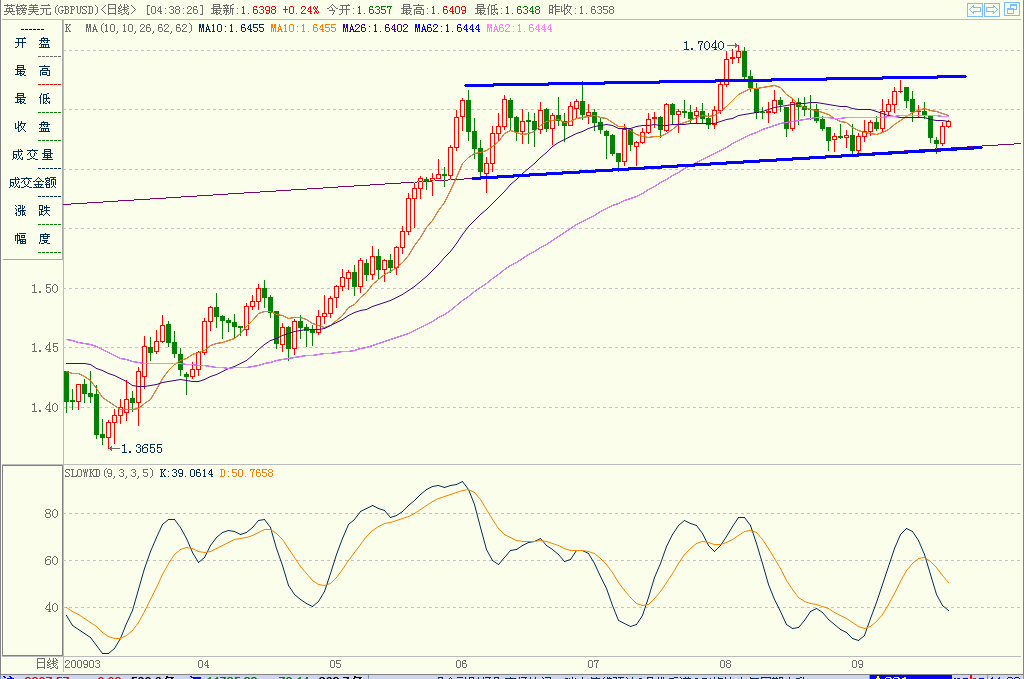Click the 最低:1.6348 header value
This screenshot has height=679, width=1024.
pyautogui.click(x=507, y=10)
